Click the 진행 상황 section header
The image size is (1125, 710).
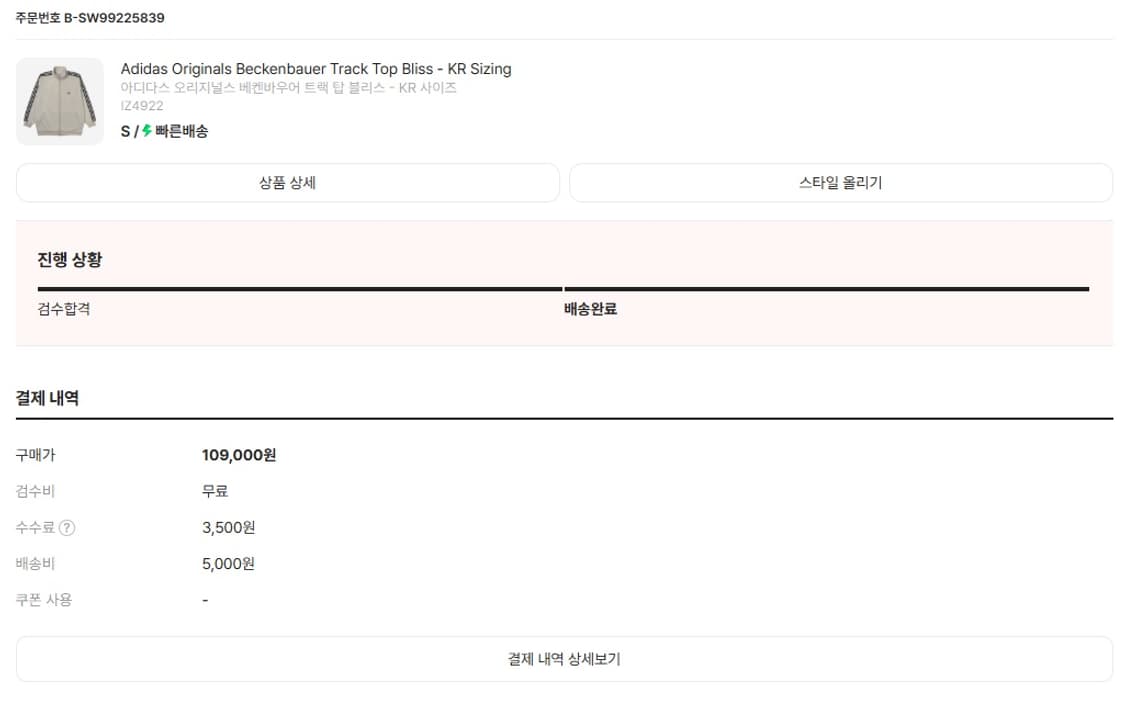pyautogui.click(x=62, y=259)
